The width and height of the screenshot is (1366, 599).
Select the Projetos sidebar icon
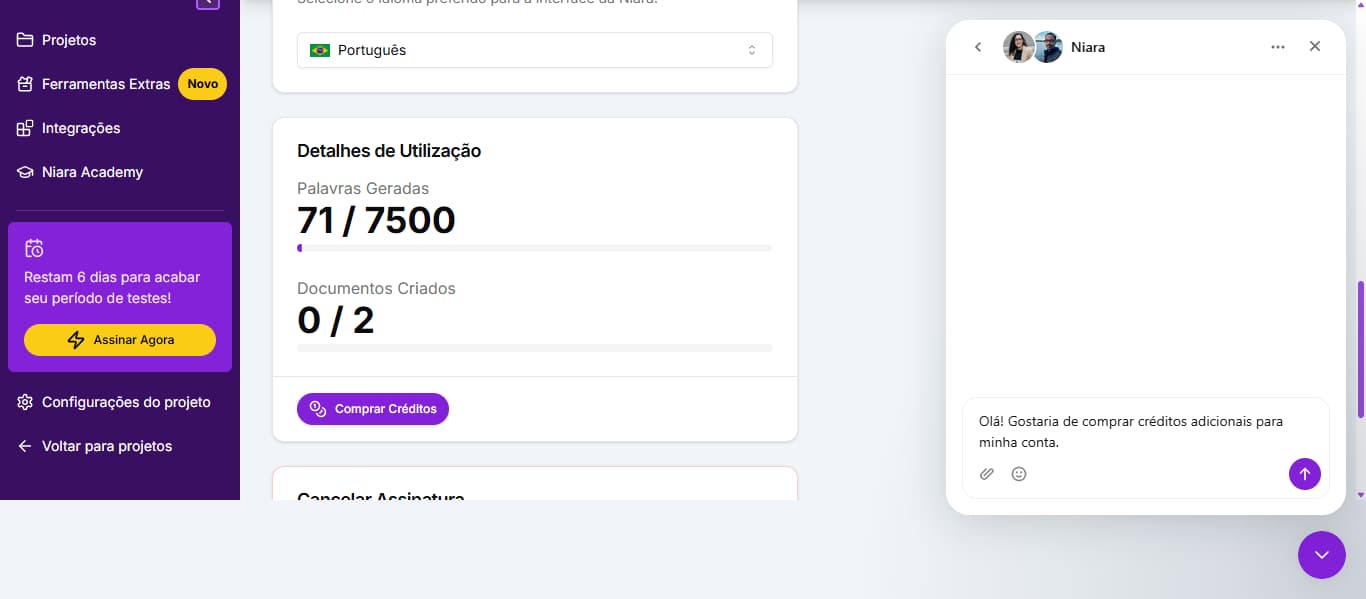tap(24, 40)
